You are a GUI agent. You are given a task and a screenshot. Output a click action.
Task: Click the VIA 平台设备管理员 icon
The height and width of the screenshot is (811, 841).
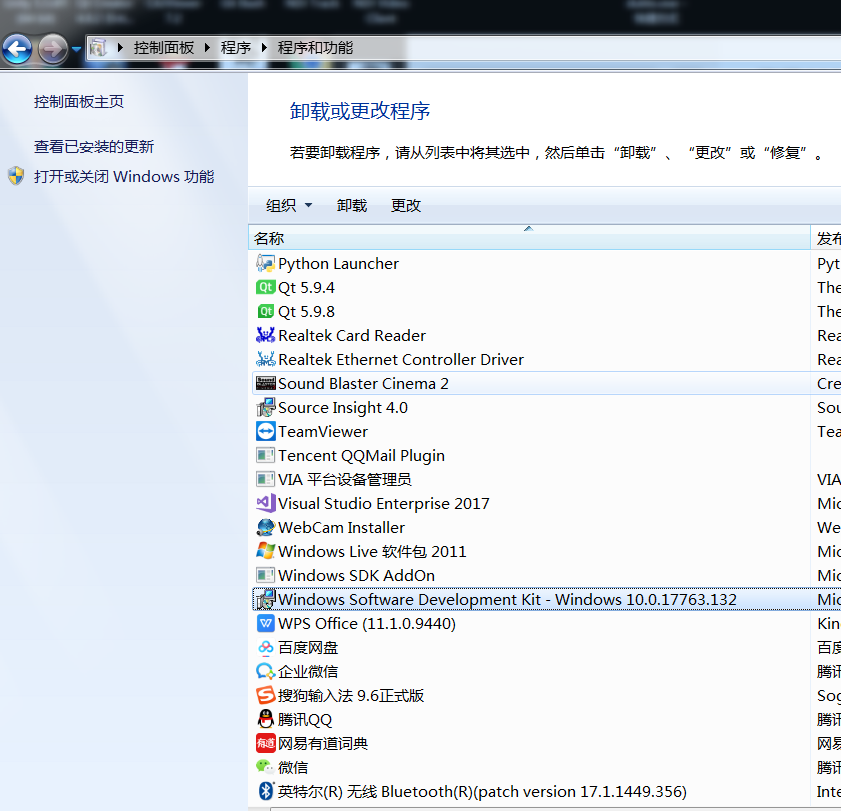point(265,479)
